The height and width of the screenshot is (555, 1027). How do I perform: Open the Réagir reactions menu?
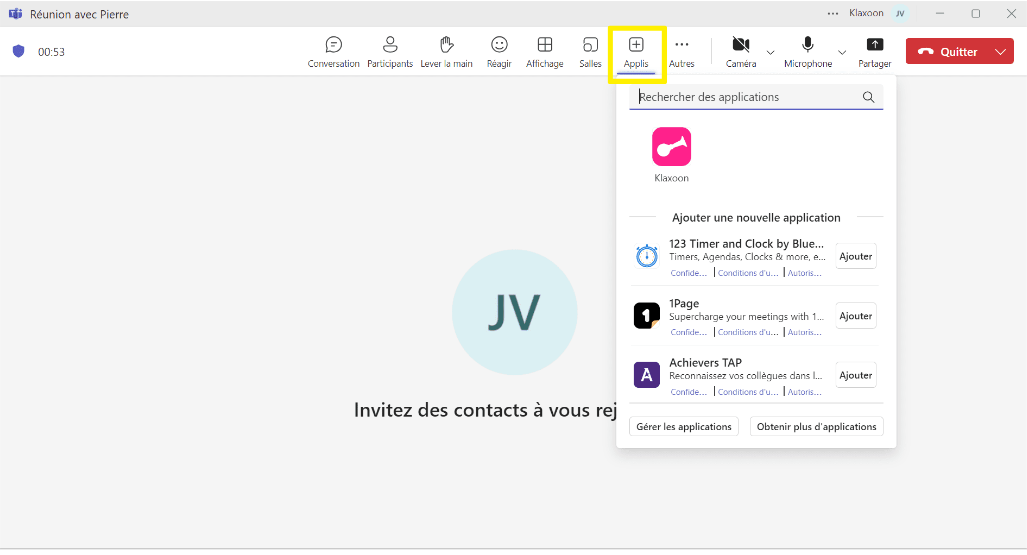499,51
